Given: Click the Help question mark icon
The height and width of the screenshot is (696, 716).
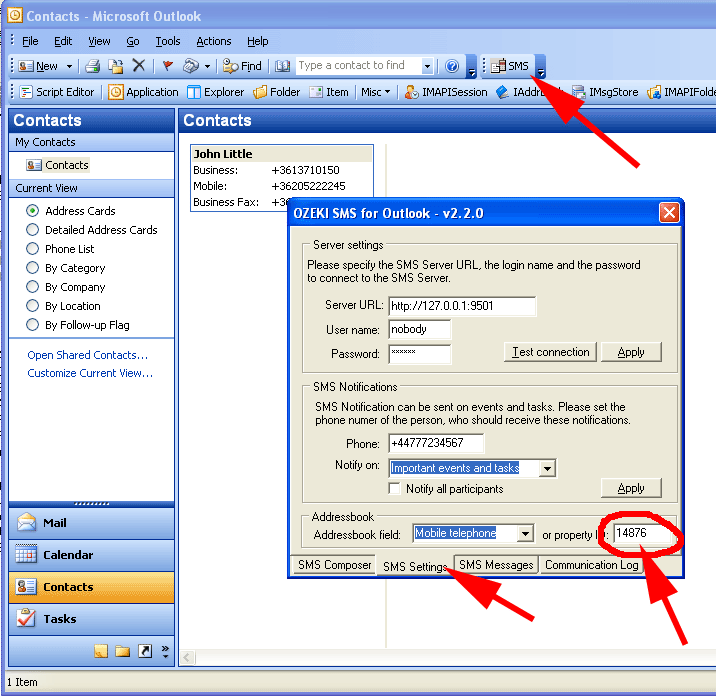Looking at the screenshot, I should pyautogui.click(x=452, y=67).
